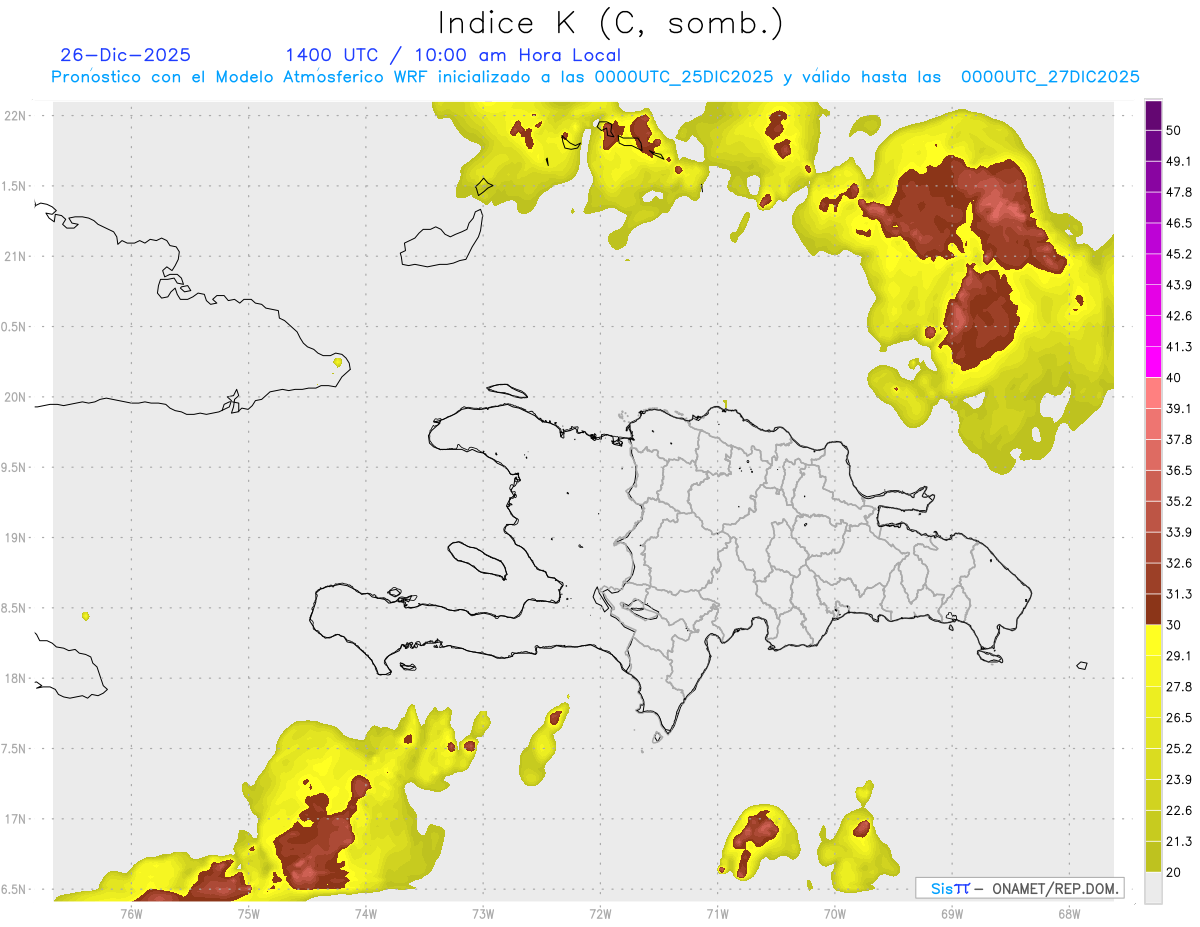Click the colorbar value "42.6"
Screen dimensions: 1200x927
coord(1179,316)
